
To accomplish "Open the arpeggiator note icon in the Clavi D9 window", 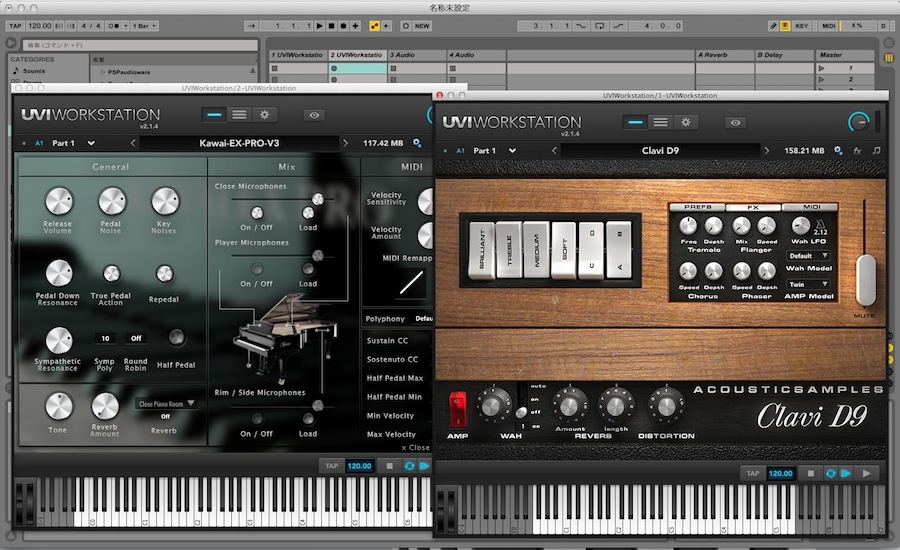I will coord(876,150).
